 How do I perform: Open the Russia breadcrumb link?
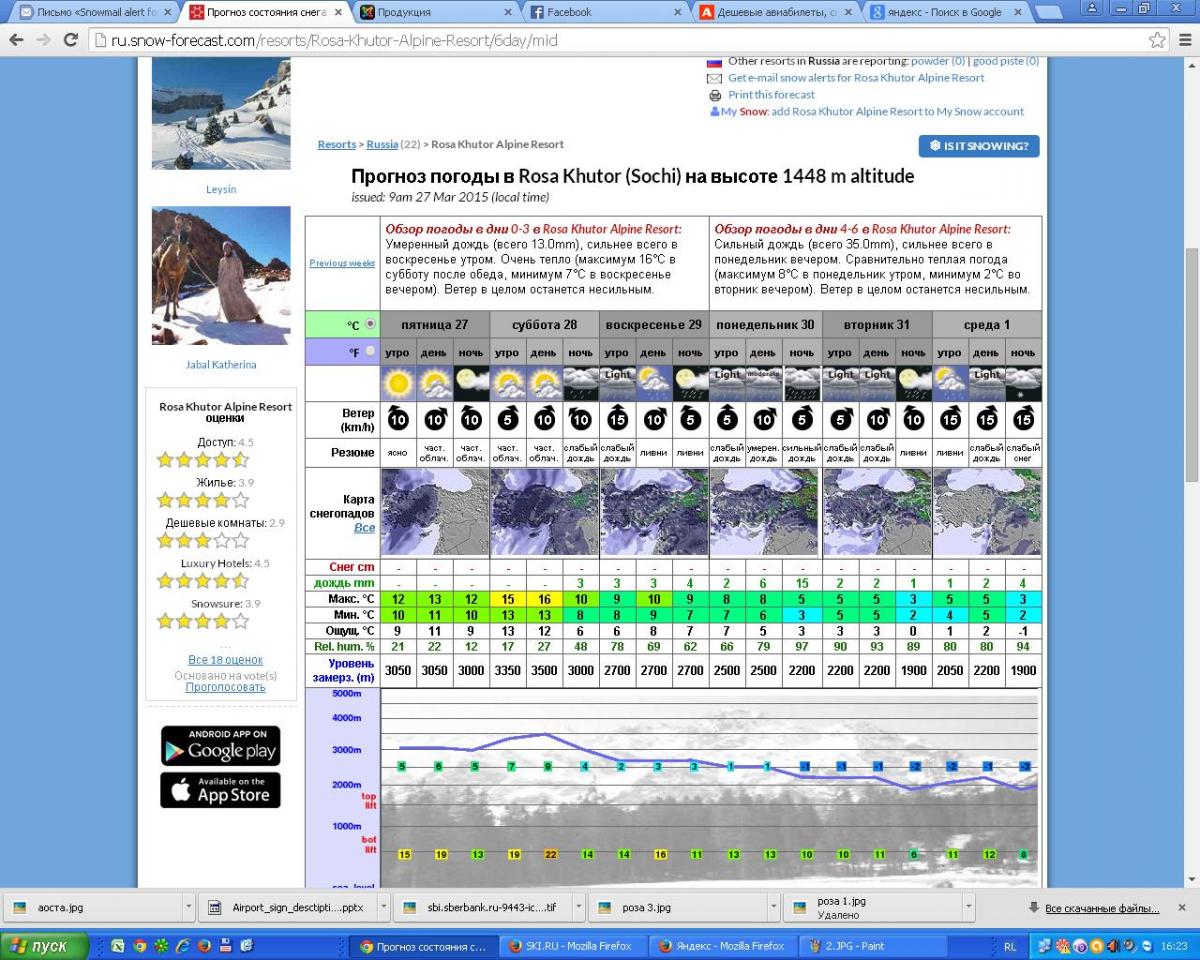coord(382,144)
